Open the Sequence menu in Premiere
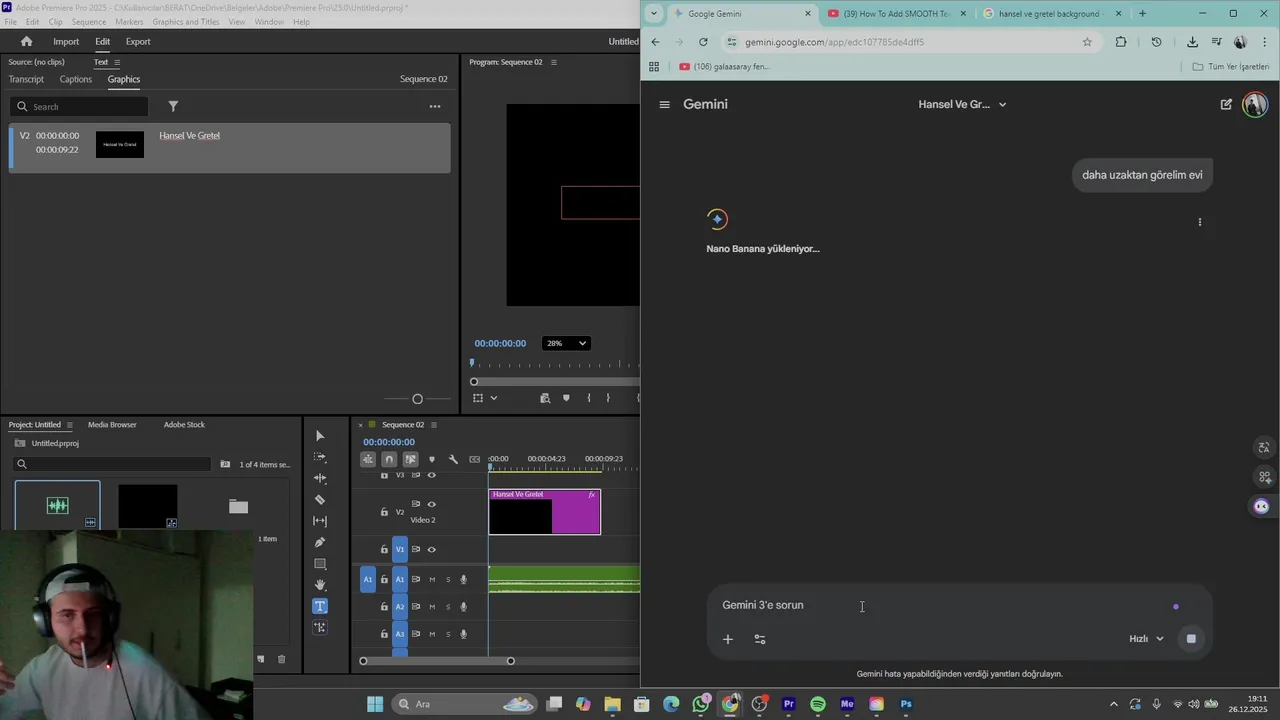 pyautogui.click(x=89, y=22)
